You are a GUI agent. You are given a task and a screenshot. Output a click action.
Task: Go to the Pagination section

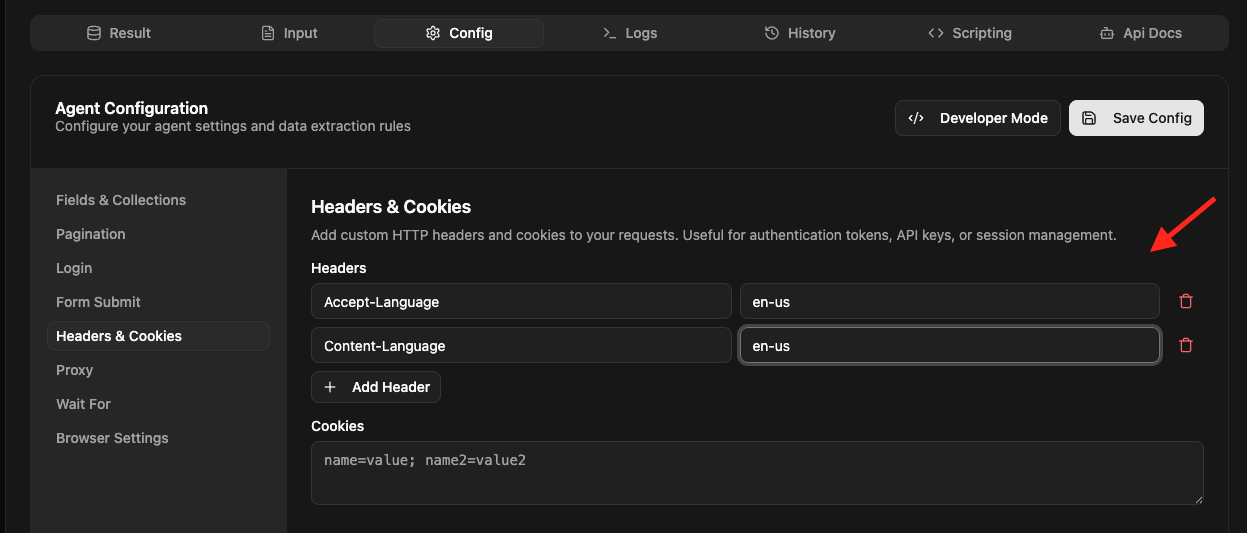(91, 234)
